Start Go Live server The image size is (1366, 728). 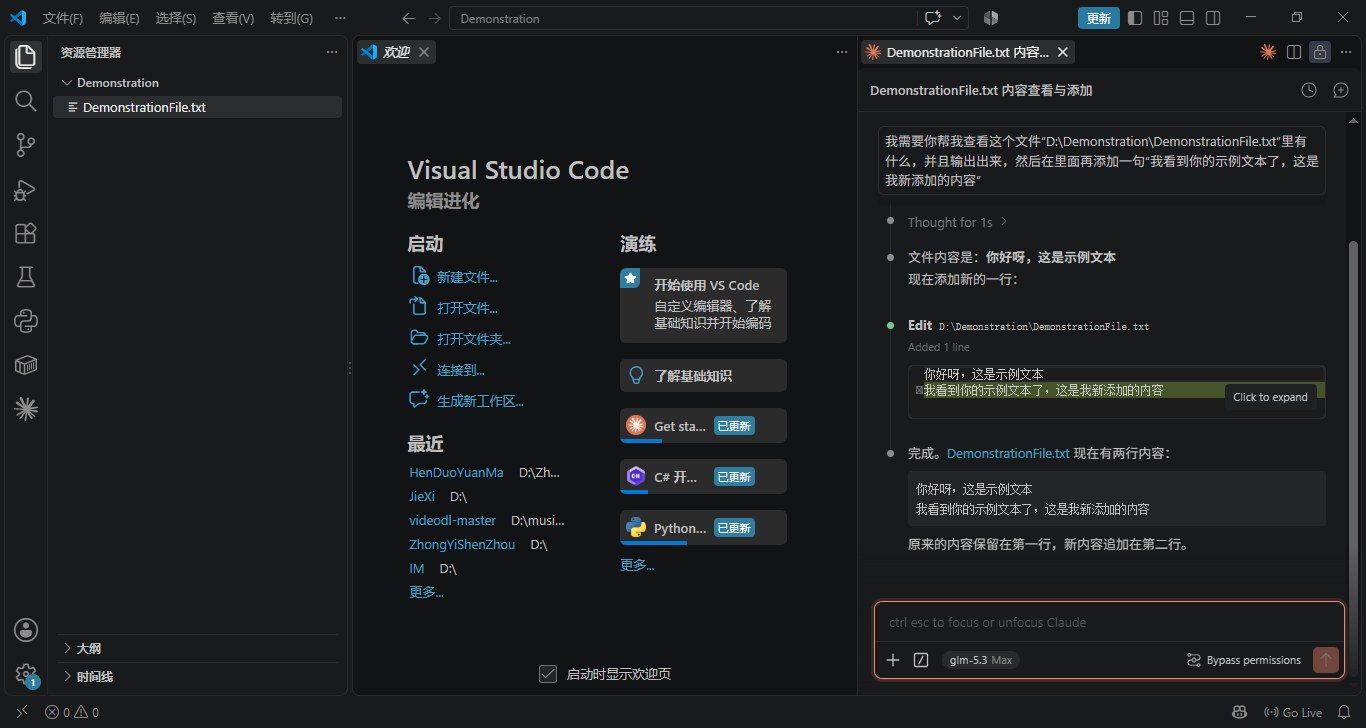click(x=1292, y=713)
